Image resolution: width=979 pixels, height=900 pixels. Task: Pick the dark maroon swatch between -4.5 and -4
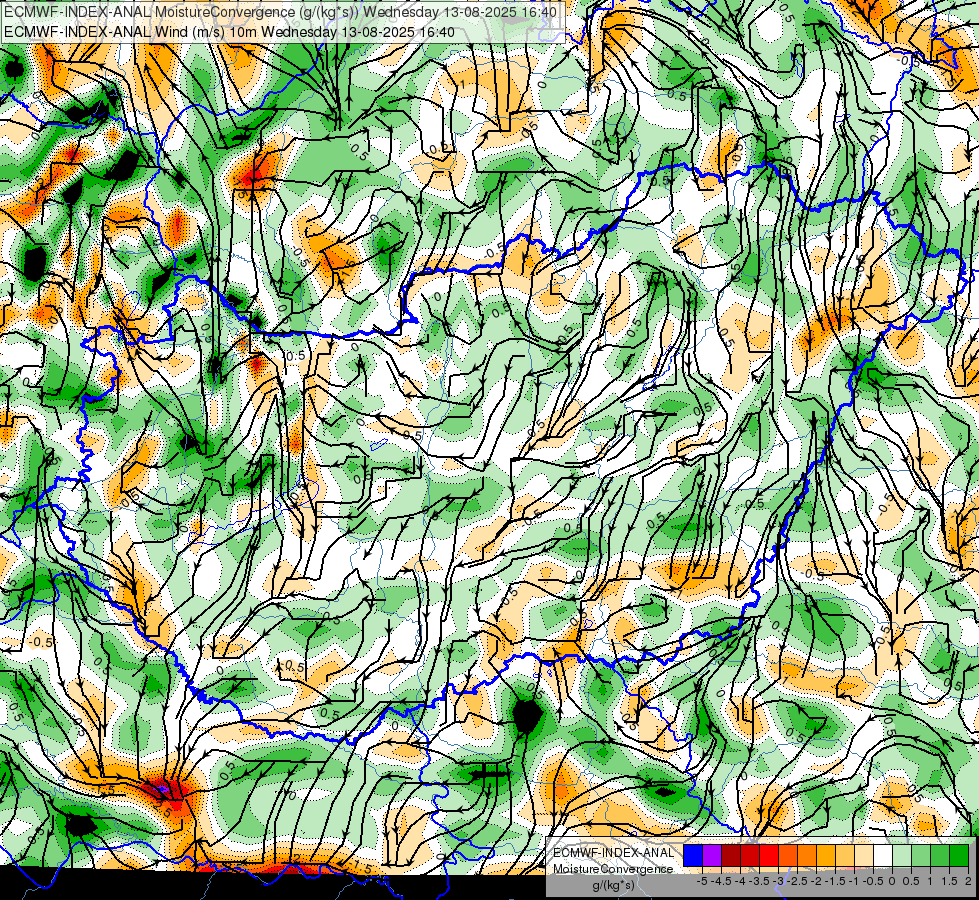click(731, 855)
